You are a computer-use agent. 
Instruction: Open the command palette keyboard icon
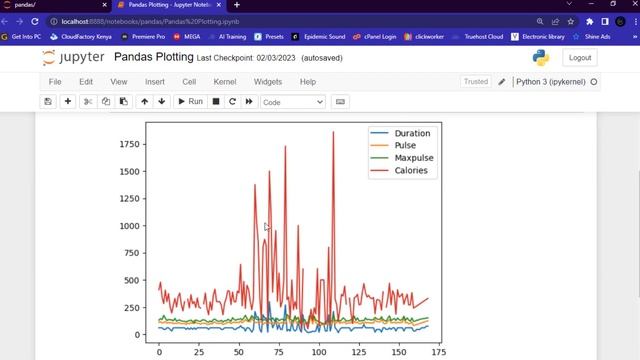click(x=340, y=102)
